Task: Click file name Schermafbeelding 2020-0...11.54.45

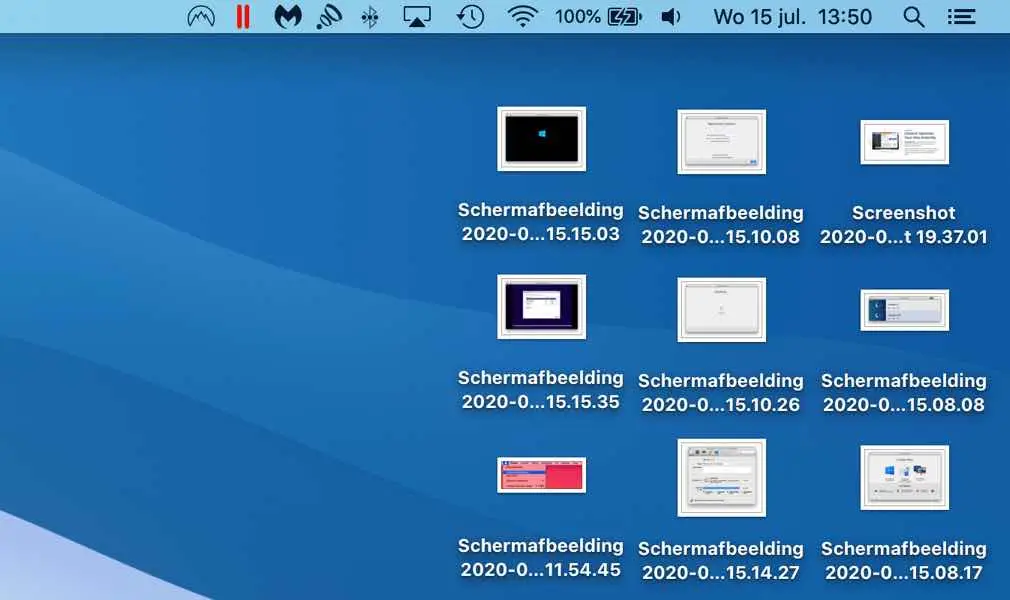Action: point(540,557)
